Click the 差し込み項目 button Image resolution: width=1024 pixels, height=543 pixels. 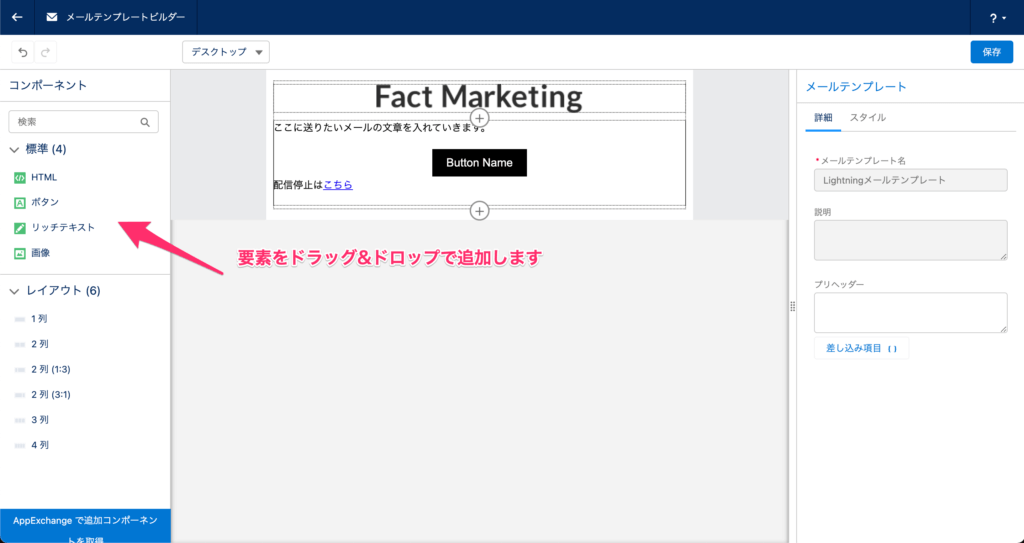pos(861,348)
